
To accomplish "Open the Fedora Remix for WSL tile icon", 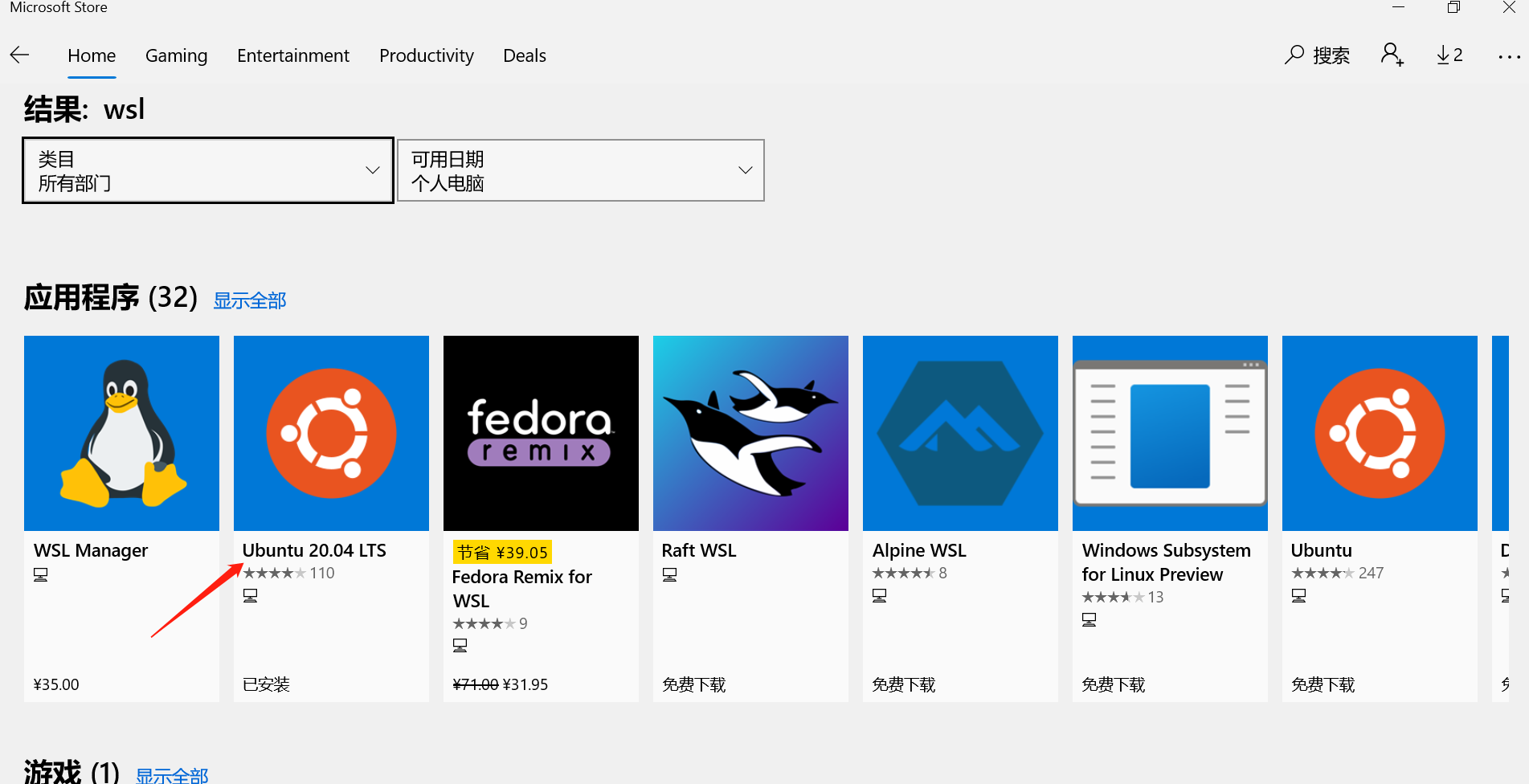I will click(x=540, y=433).
